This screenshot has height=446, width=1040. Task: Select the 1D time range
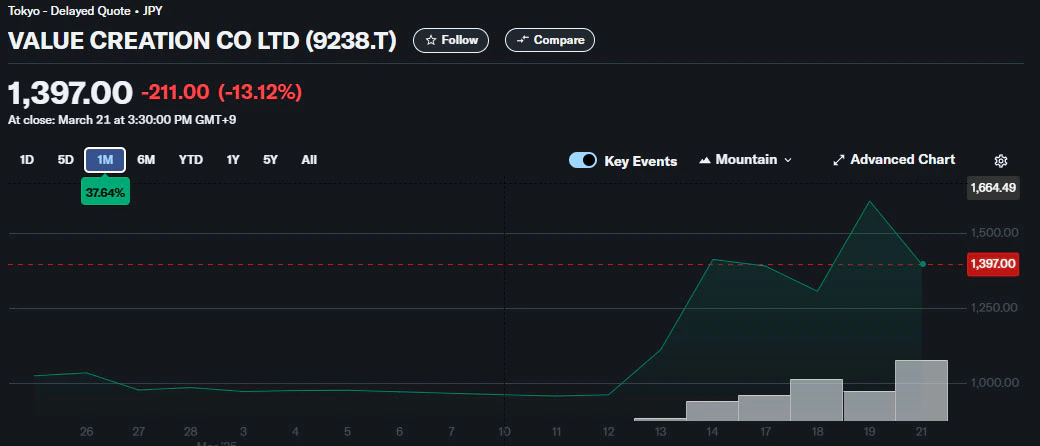pyautogui.click(x=27, y=160)
